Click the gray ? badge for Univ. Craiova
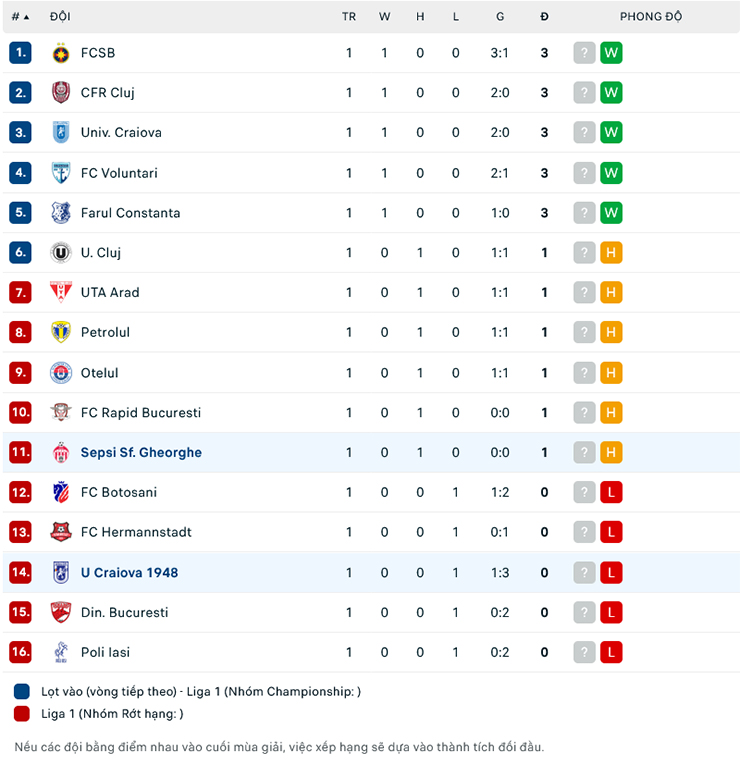 point(584,133)
